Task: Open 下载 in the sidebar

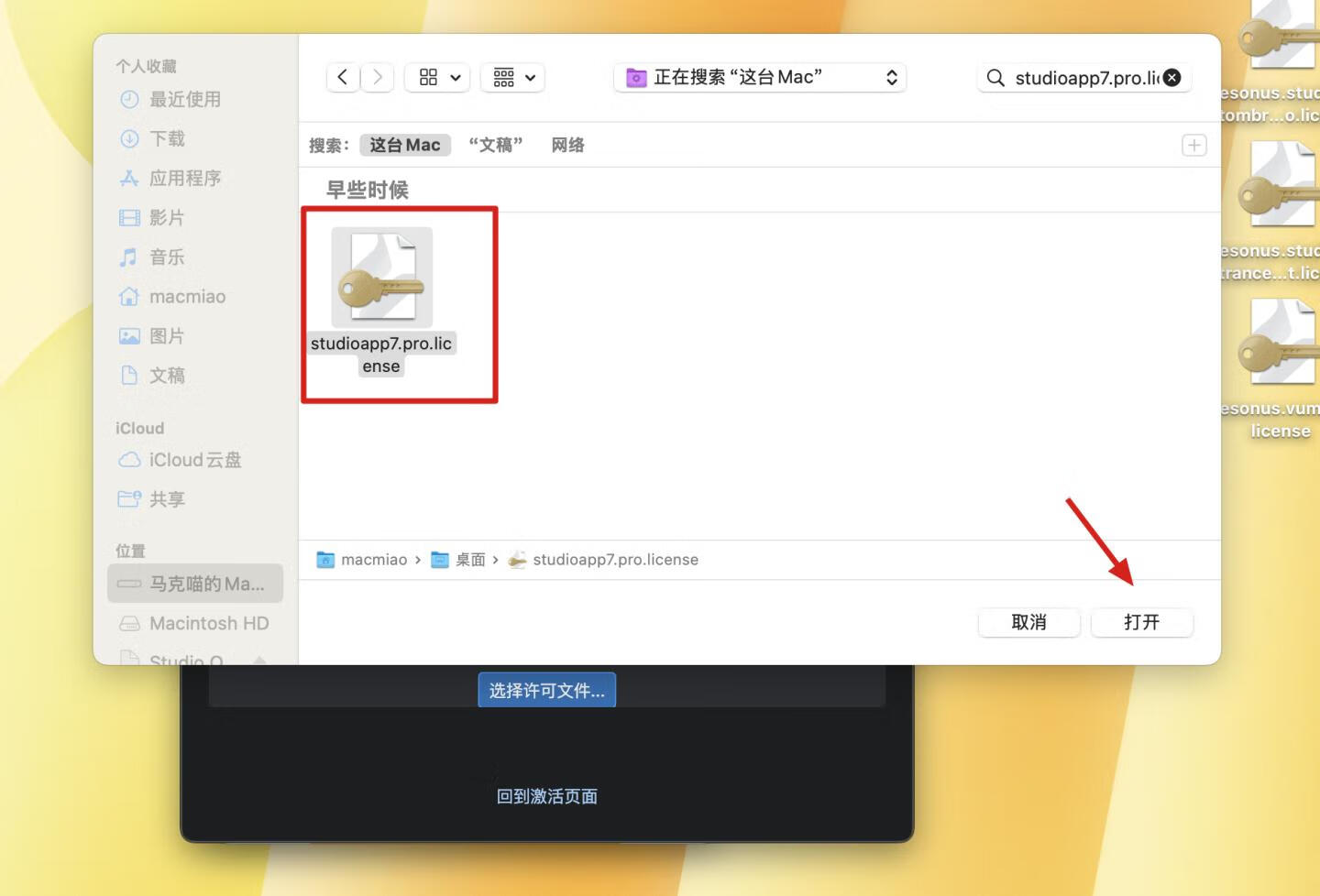Action: click(x=167, y=138)
